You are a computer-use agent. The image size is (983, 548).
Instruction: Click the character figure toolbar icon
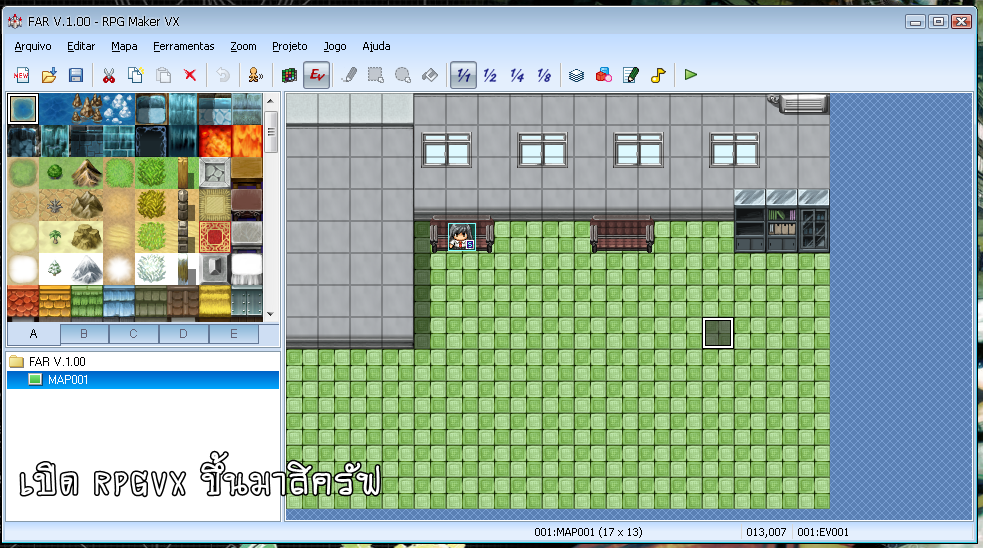tap(255, 75)
